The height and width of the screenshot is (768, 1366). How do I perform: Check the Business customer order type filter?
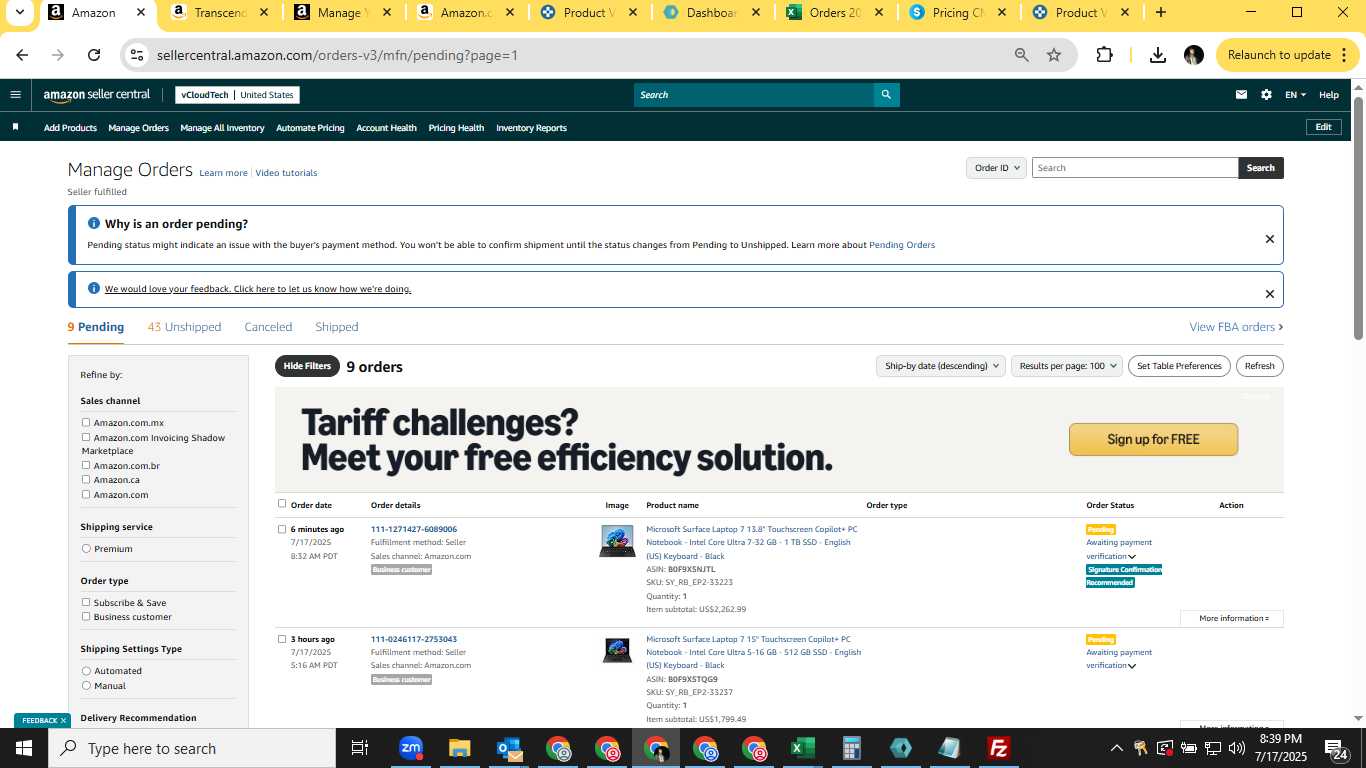tap(86, 616)
